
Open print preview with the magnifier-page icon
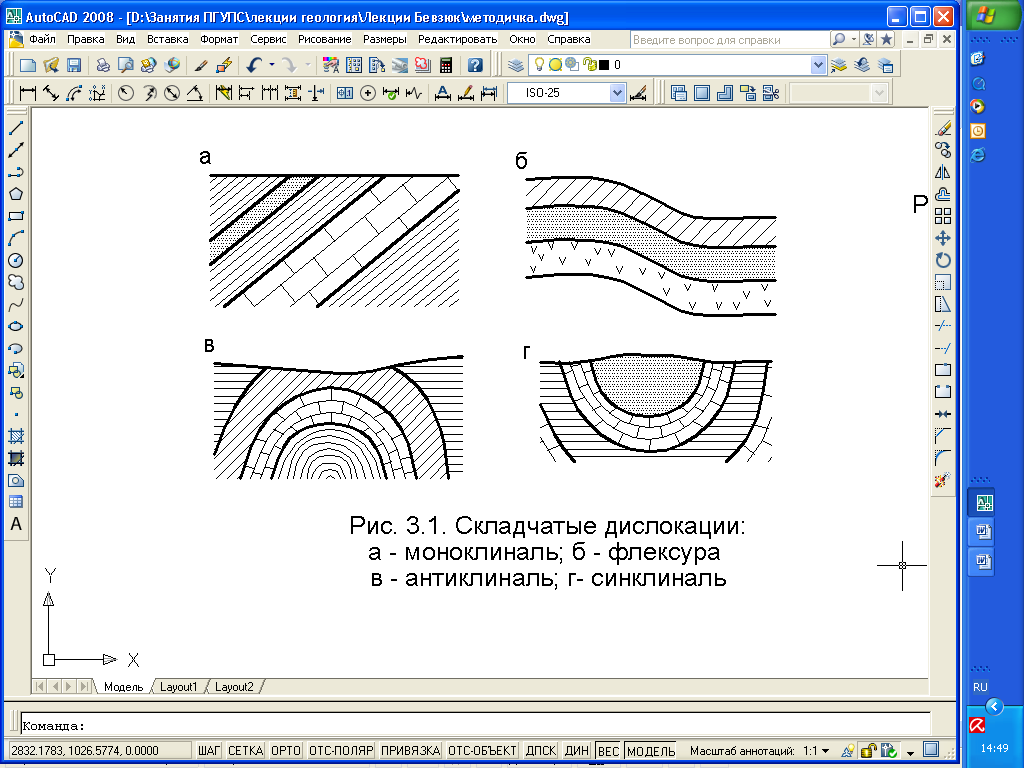click(125, 65)
